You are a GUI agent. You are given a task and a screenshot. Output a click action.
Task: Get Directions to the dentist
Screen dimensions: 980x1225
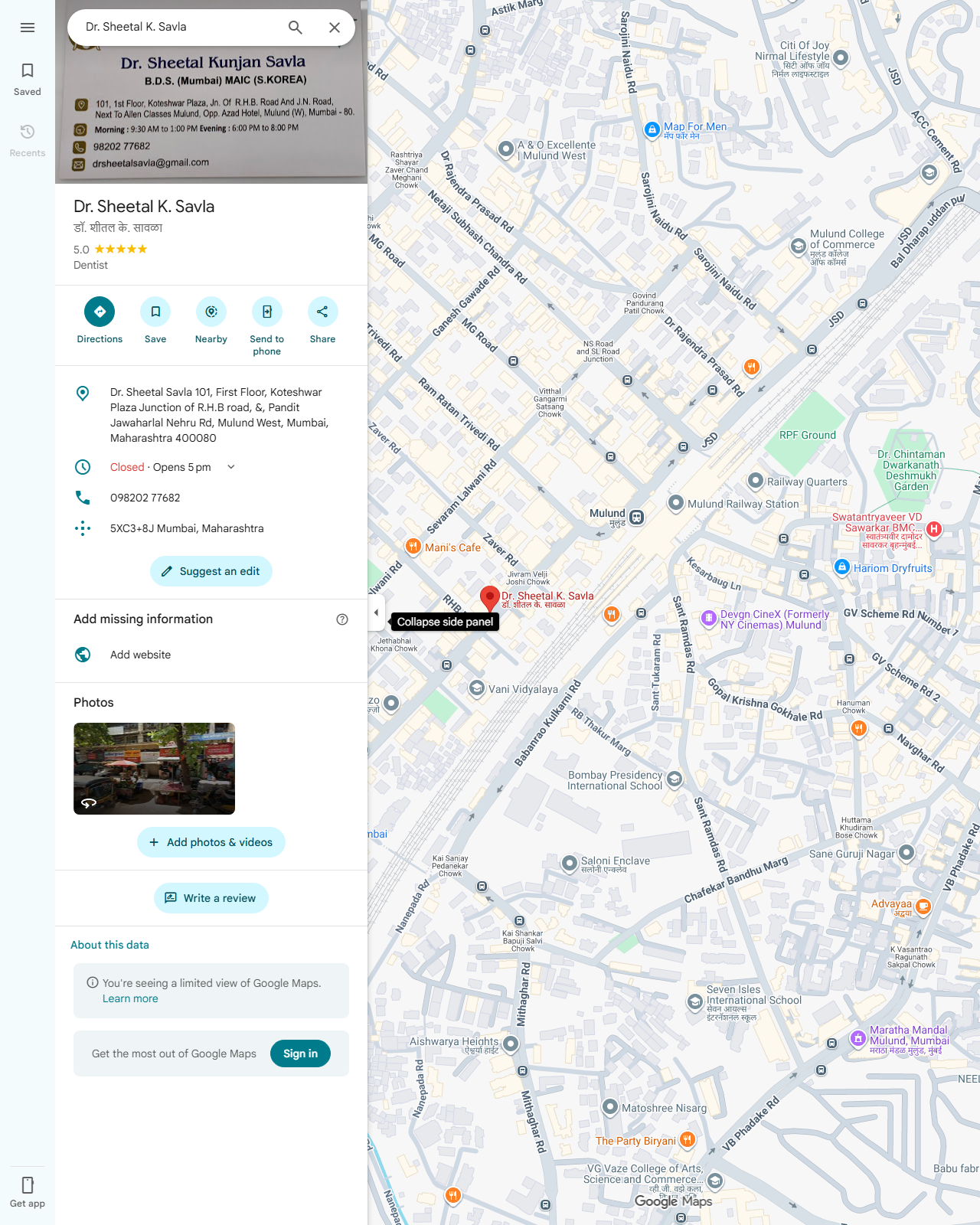pos(100,321)
